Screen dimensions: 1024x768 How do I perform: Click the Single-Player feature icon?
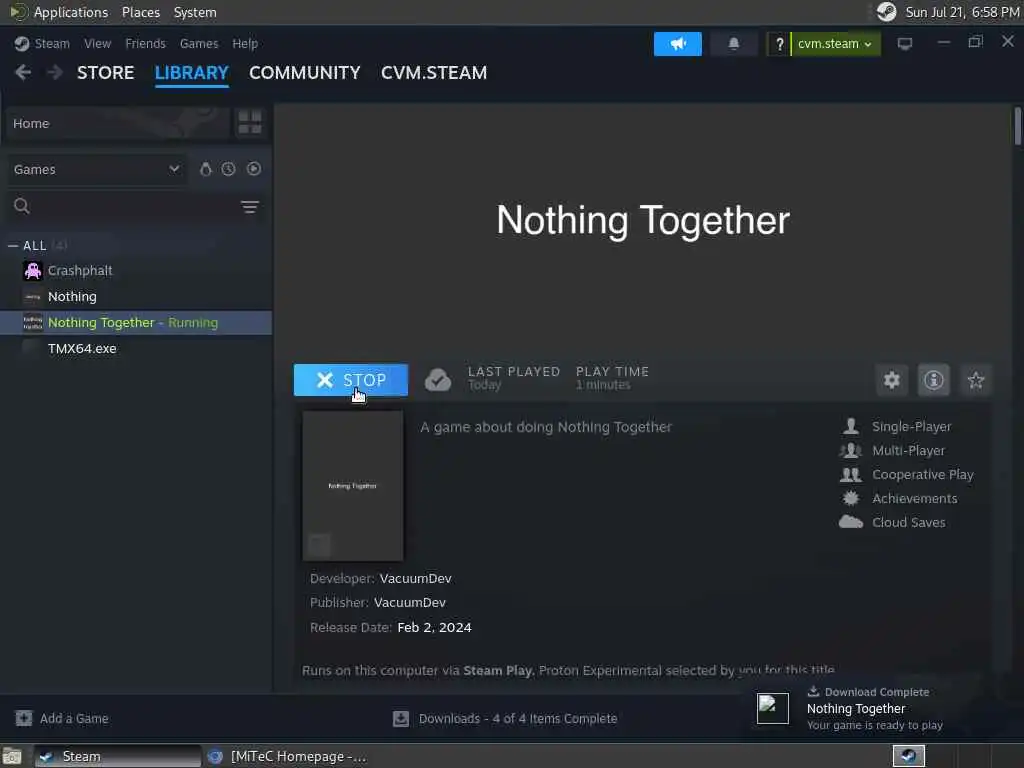coord(850,426)
